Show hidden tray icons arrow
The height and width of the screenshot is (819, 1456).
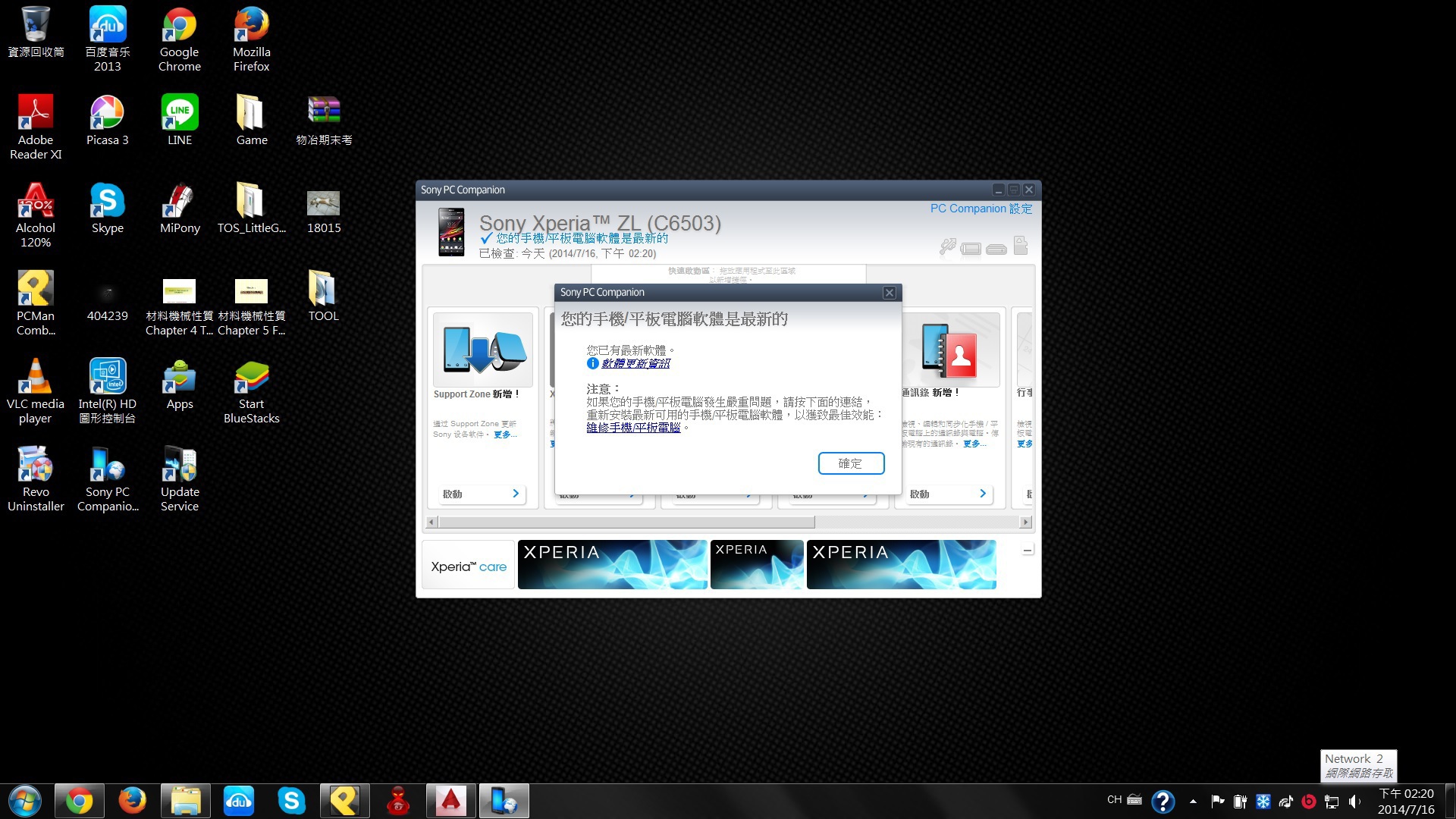(x=1193, y=801)
